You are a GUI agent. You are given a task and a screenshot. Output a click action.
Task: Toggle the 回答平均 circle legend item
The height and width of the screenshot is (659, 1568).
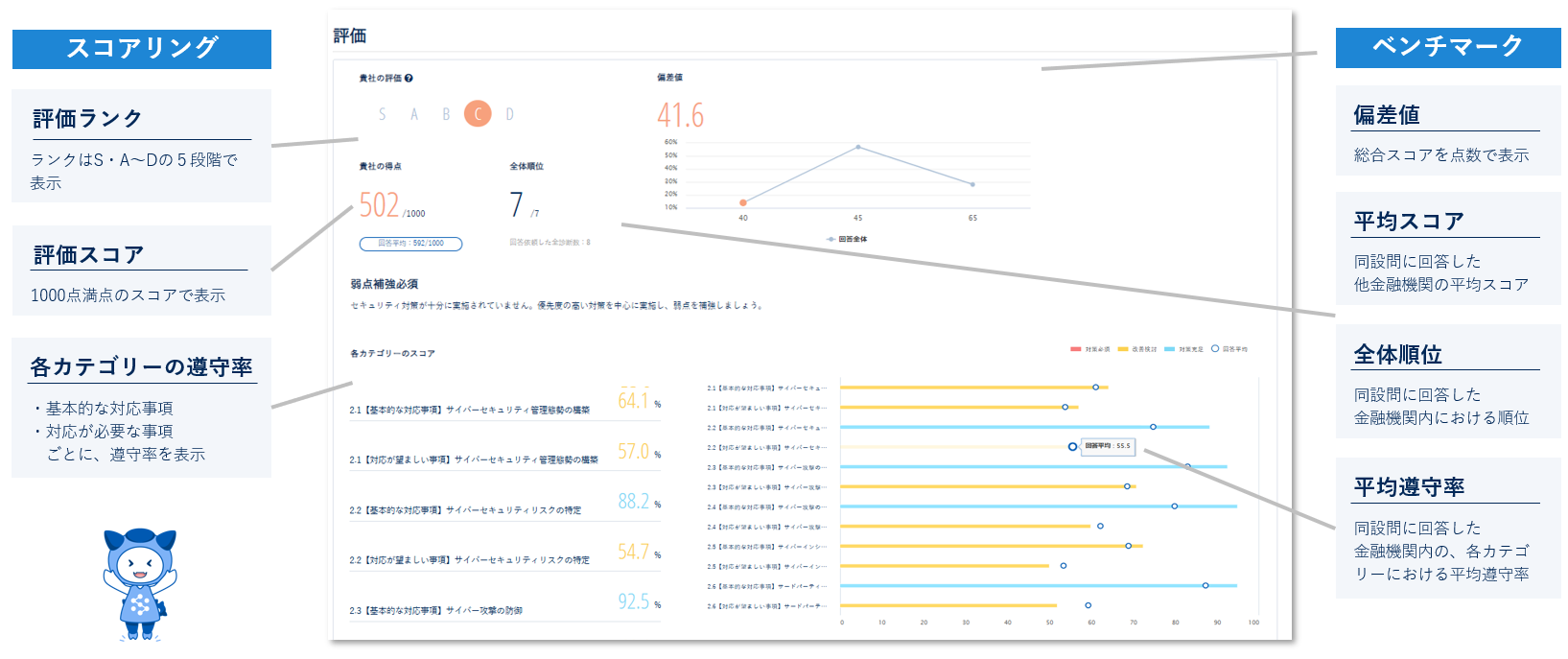(x=1229, y=349)
